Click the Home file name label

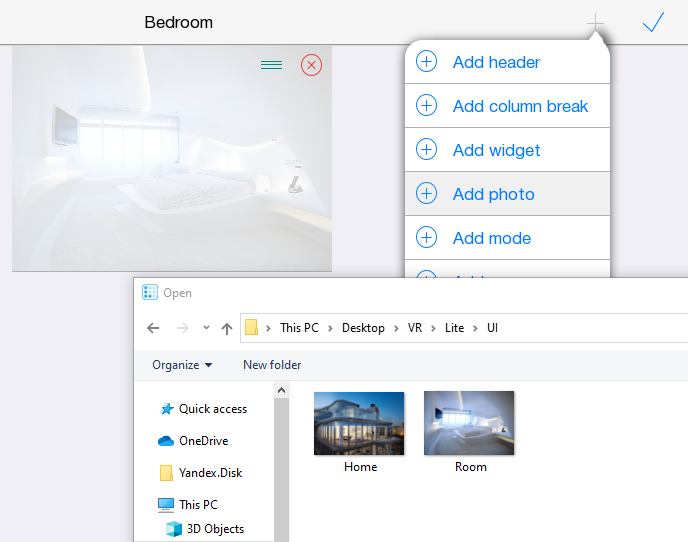click(361, 467)
